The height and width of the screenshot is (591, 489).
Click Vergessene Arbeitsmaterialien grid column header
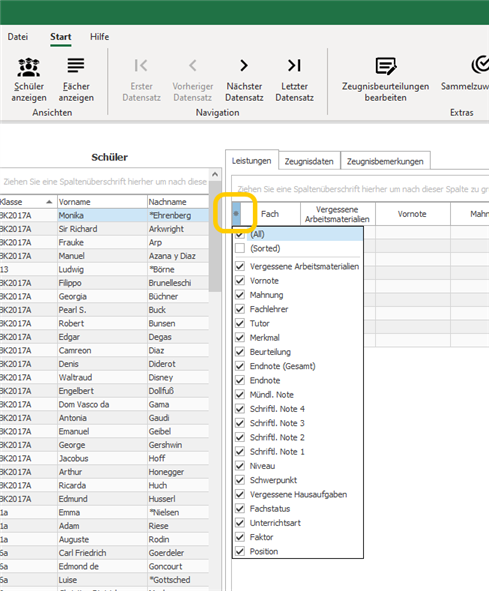(x=337, y=214)
